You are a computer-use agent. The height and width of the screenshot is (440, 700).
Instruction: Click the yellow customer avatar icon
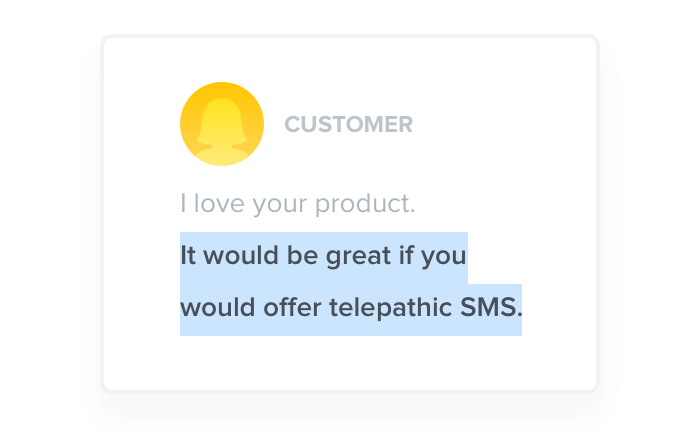pyautogui.click(x=222, y=124)
